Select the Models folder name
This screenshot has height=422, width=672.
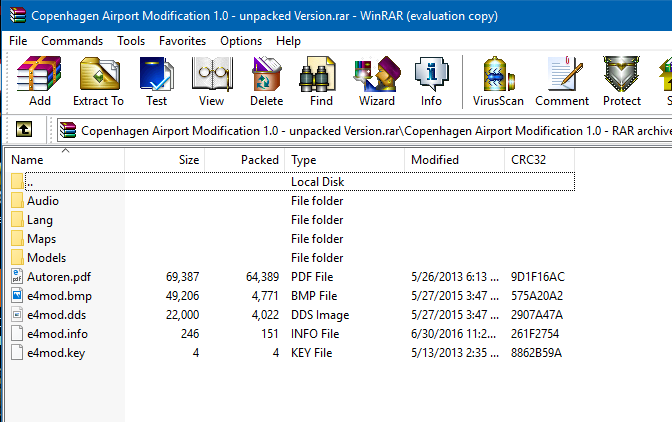[x=47, y=257]
